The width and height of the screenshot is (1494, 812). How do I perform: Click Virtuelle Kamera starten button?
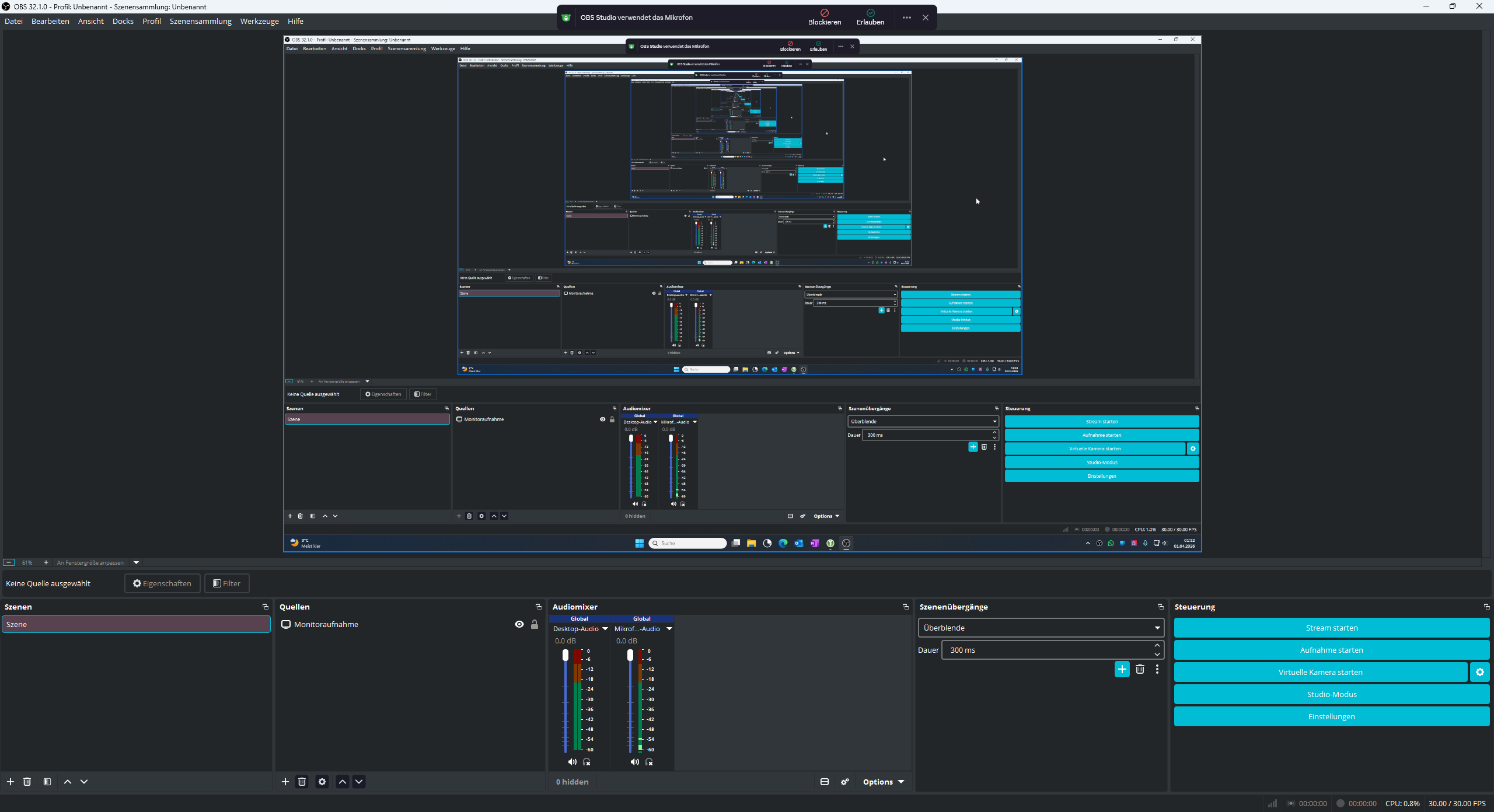point(1321,672)
